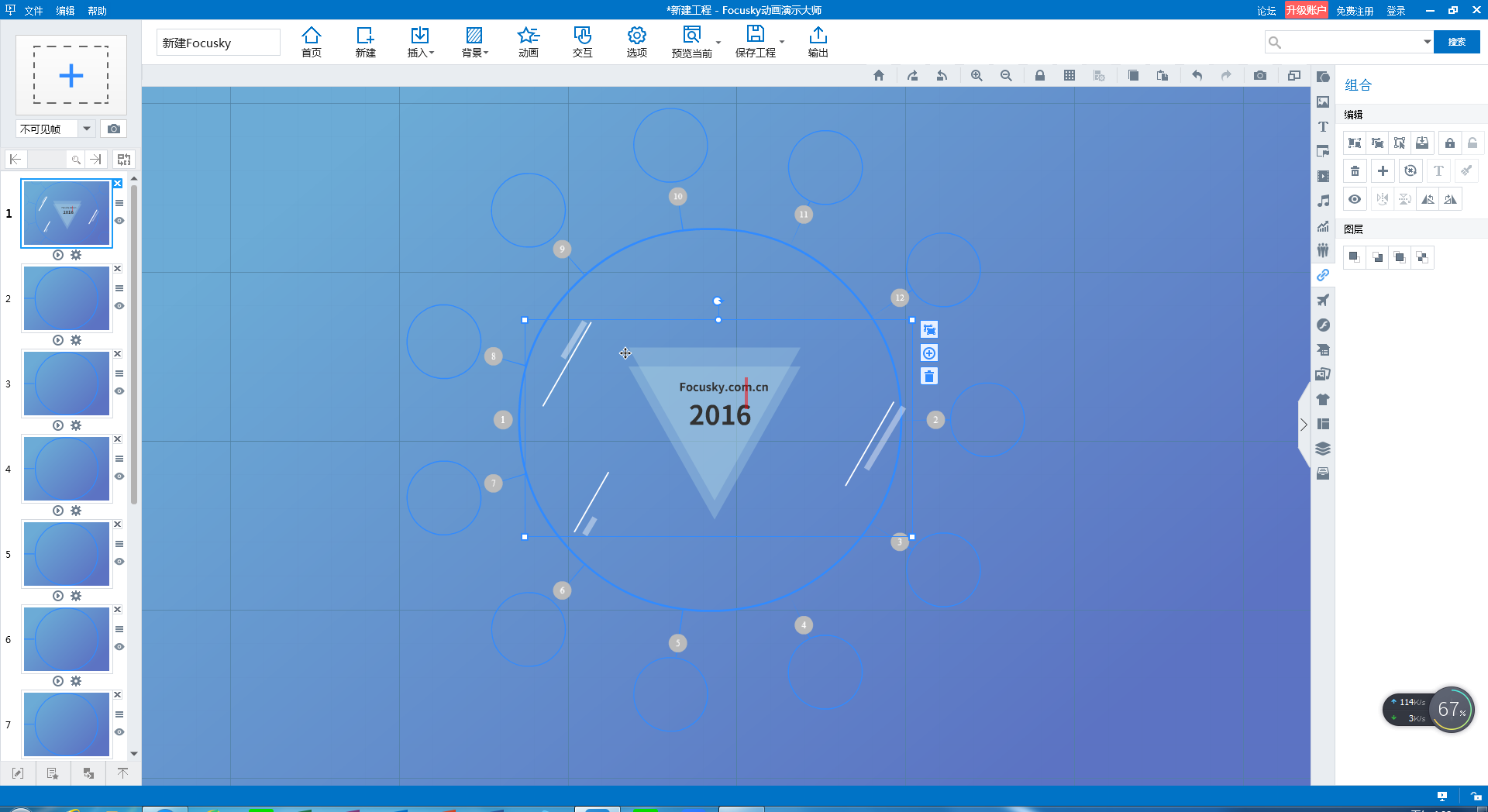Send object to back layer icon
The width and height of the screenshot is (1488, 812).
pos(1422,257)
